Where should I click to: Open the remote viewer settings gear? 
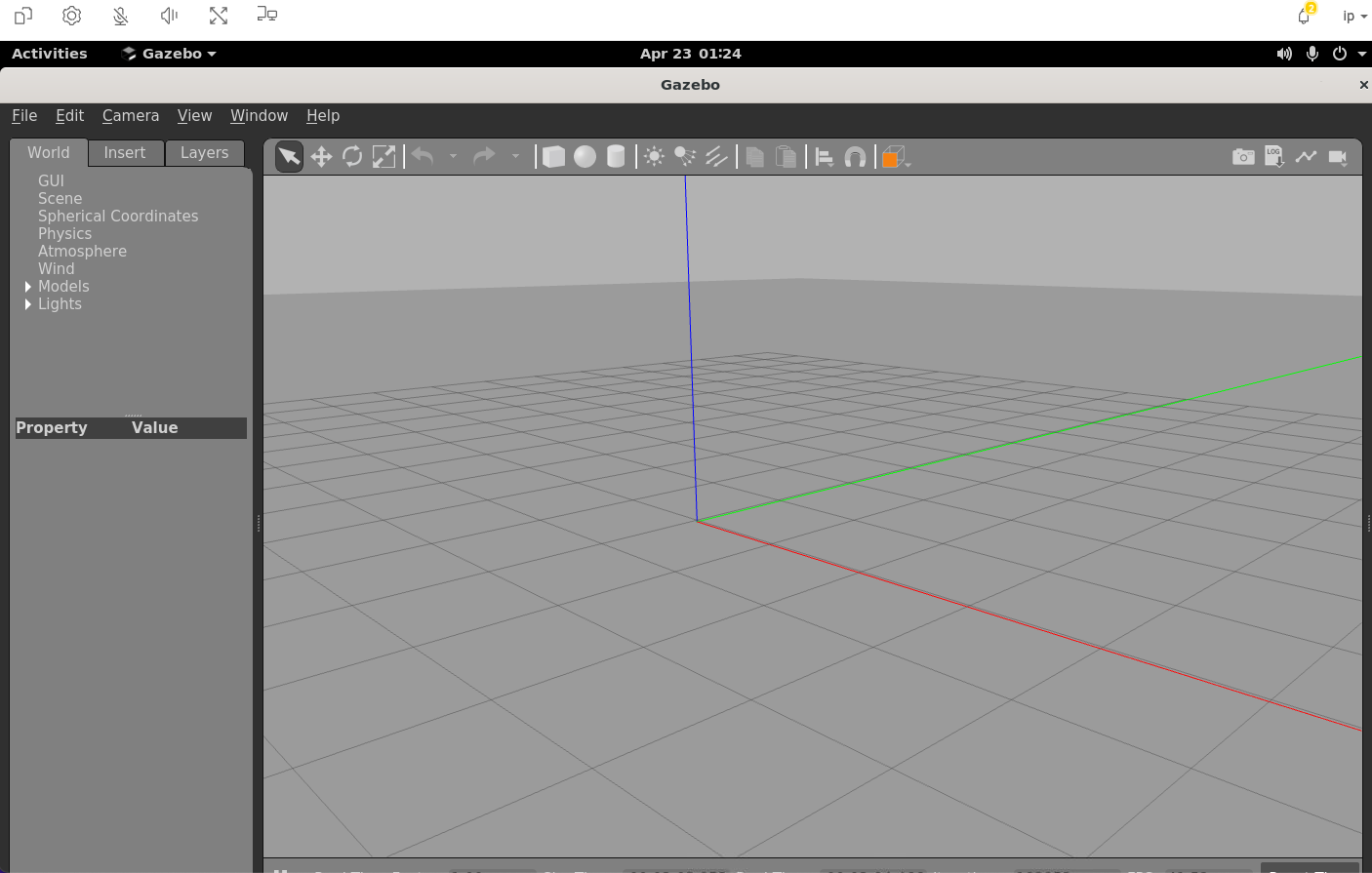pos(71,16)
